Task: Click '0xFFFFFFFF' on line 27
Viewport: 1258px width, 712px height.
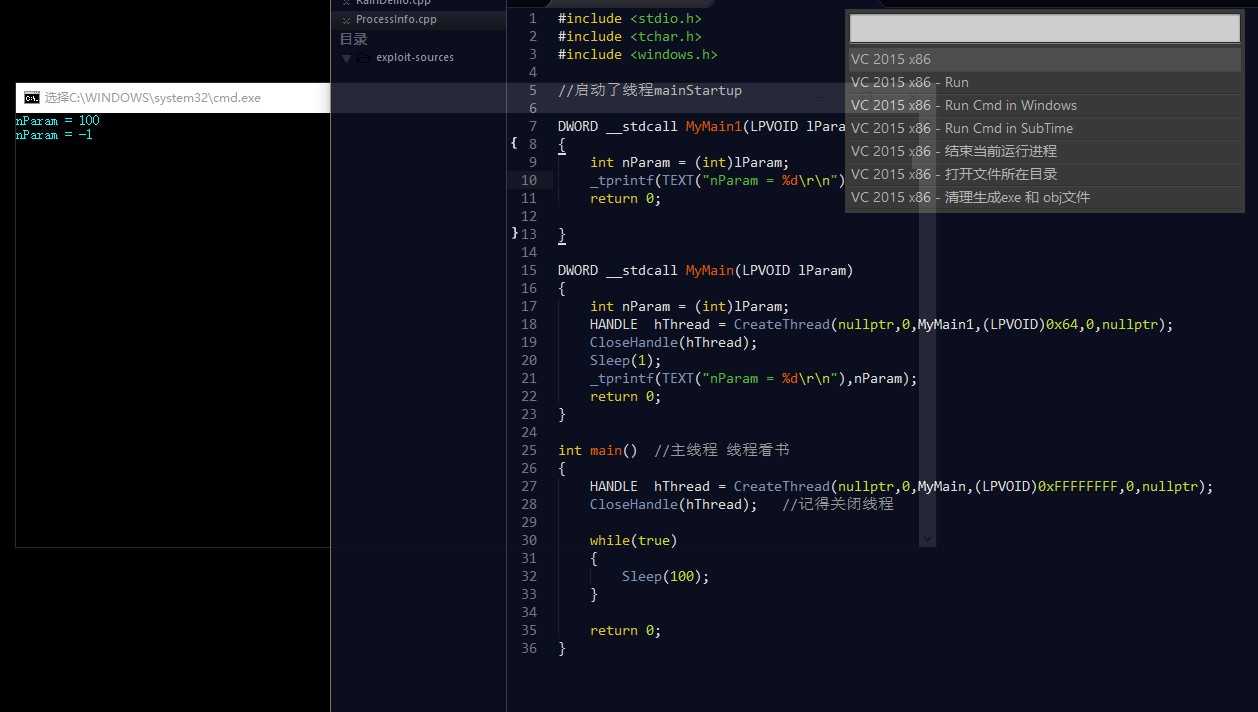Action: 1077,486
